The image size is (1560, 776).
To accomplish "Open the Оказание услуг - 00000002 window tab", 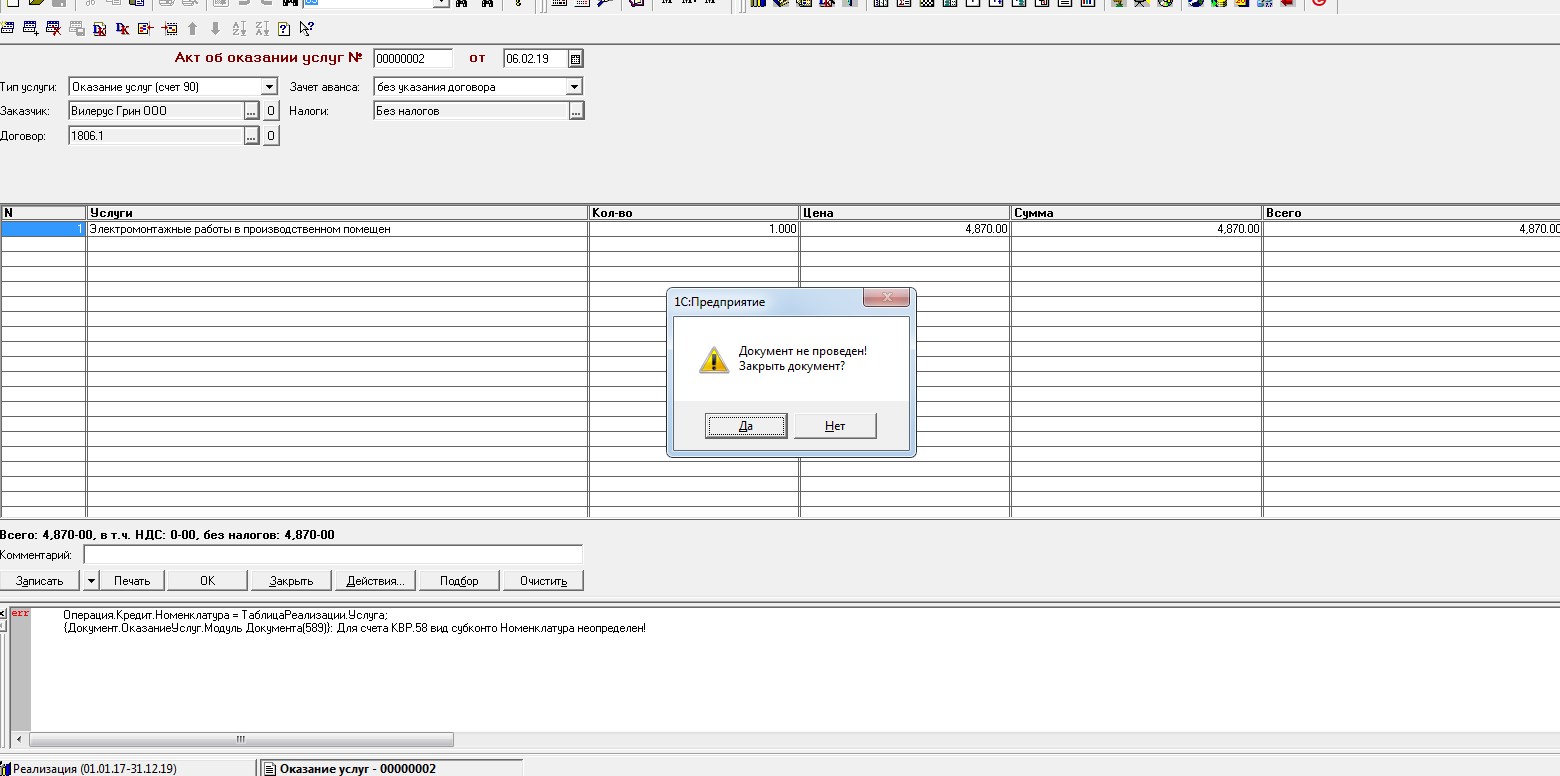I will coord(390,768).
